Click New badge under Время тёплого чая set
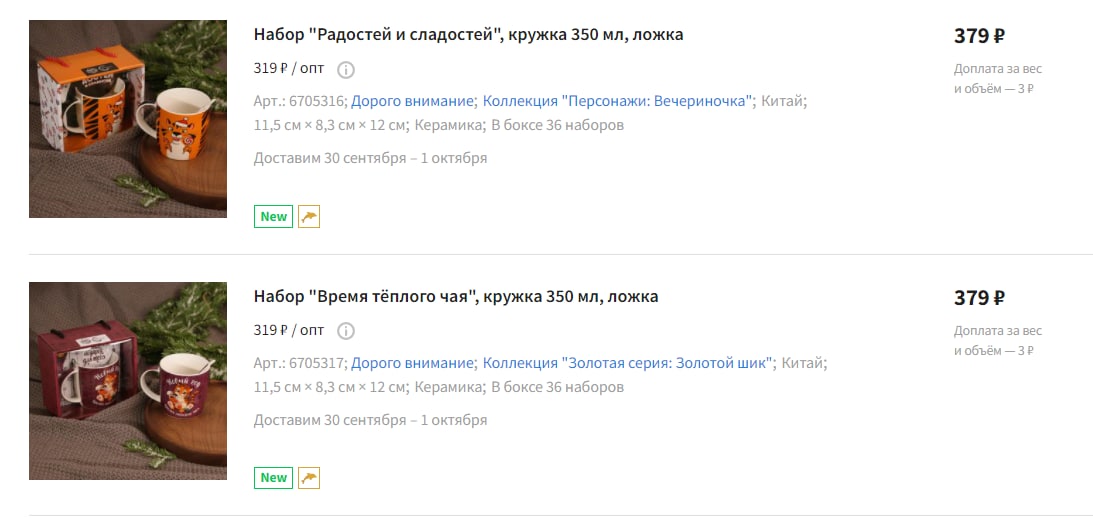1093x519 pixels. point(273,478)
